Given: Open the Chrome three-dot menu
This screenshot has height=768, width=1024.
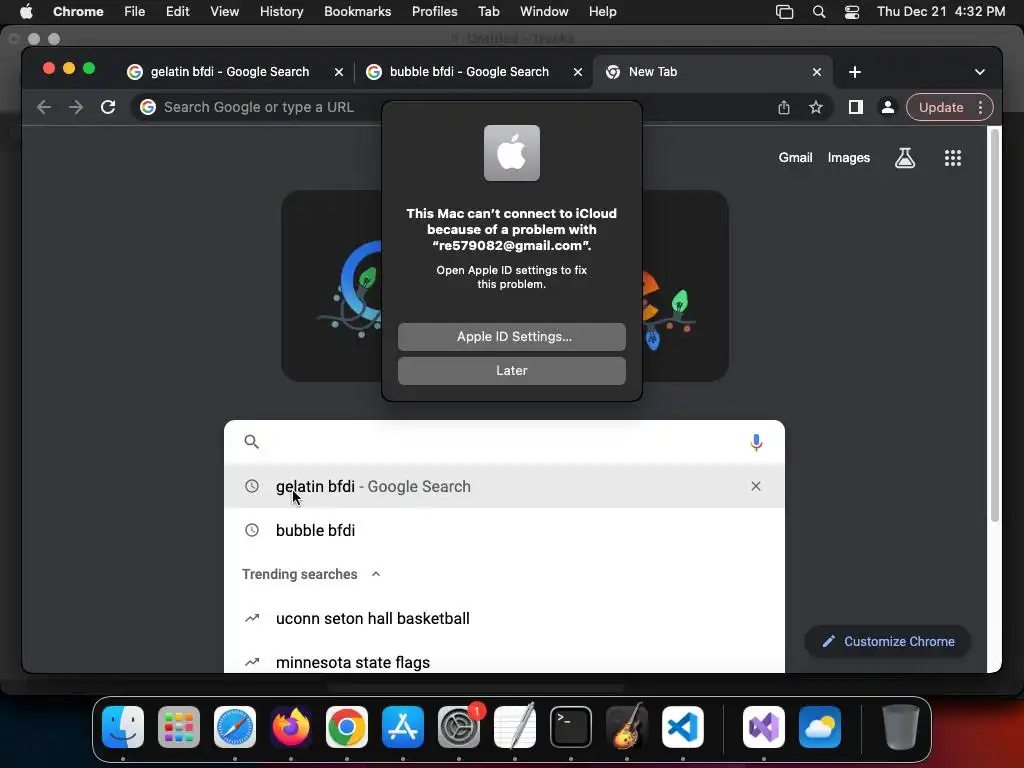Looking at the screenshot, I should [980, 107].
